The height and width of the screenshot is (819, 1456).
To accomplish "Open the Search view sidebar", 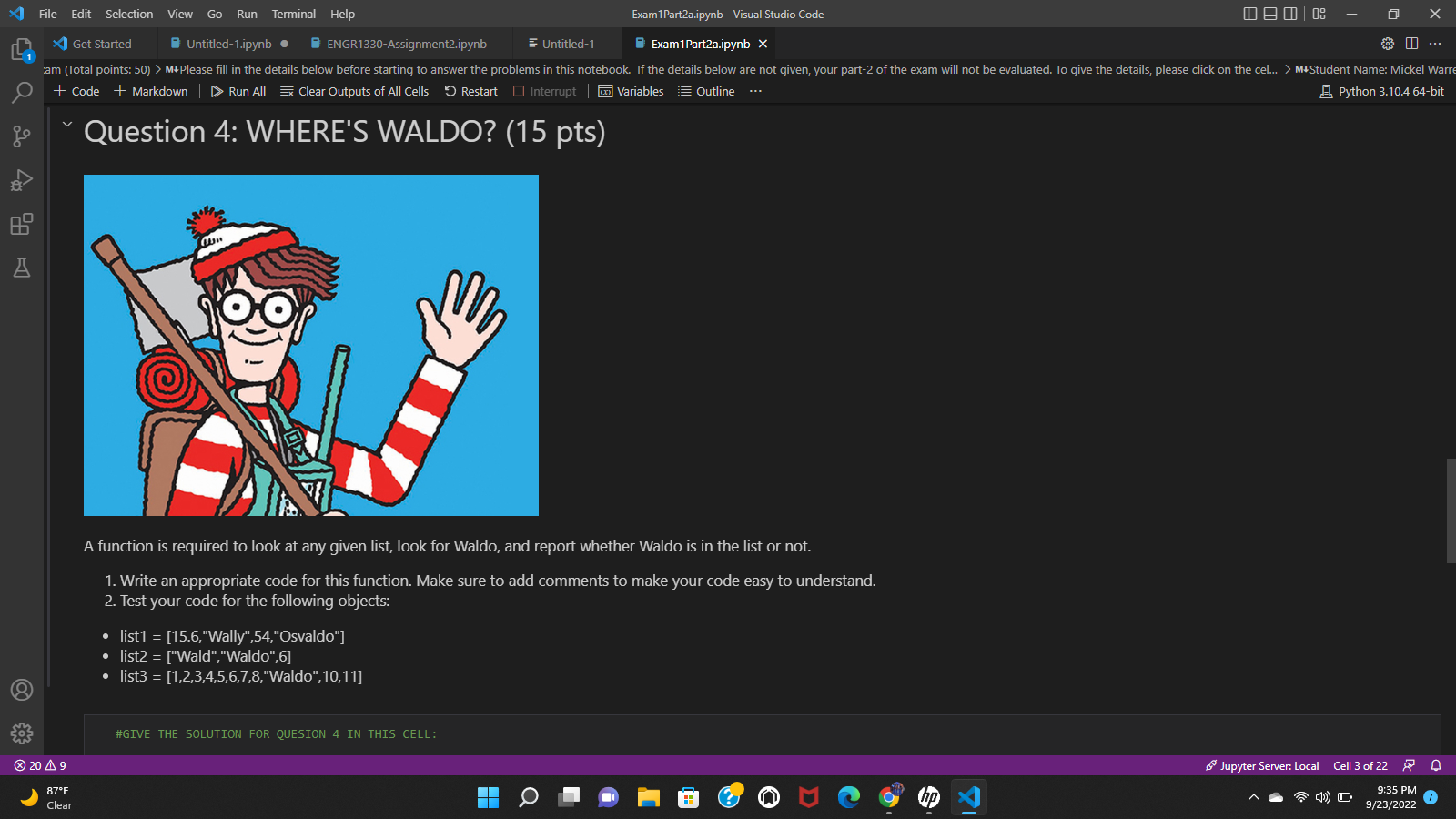I will click(22, 93).
